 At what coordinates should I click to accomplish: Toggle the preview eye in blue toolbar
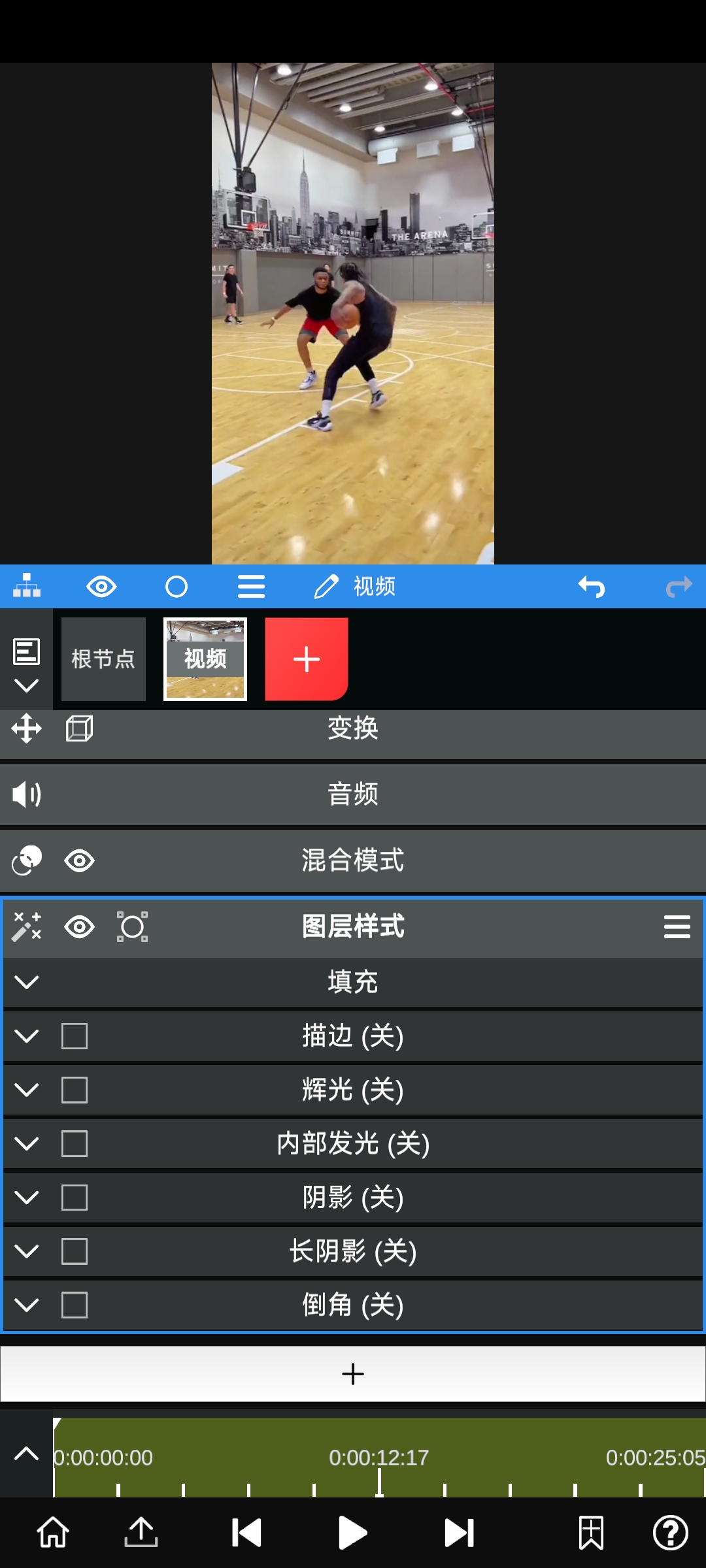101,586
